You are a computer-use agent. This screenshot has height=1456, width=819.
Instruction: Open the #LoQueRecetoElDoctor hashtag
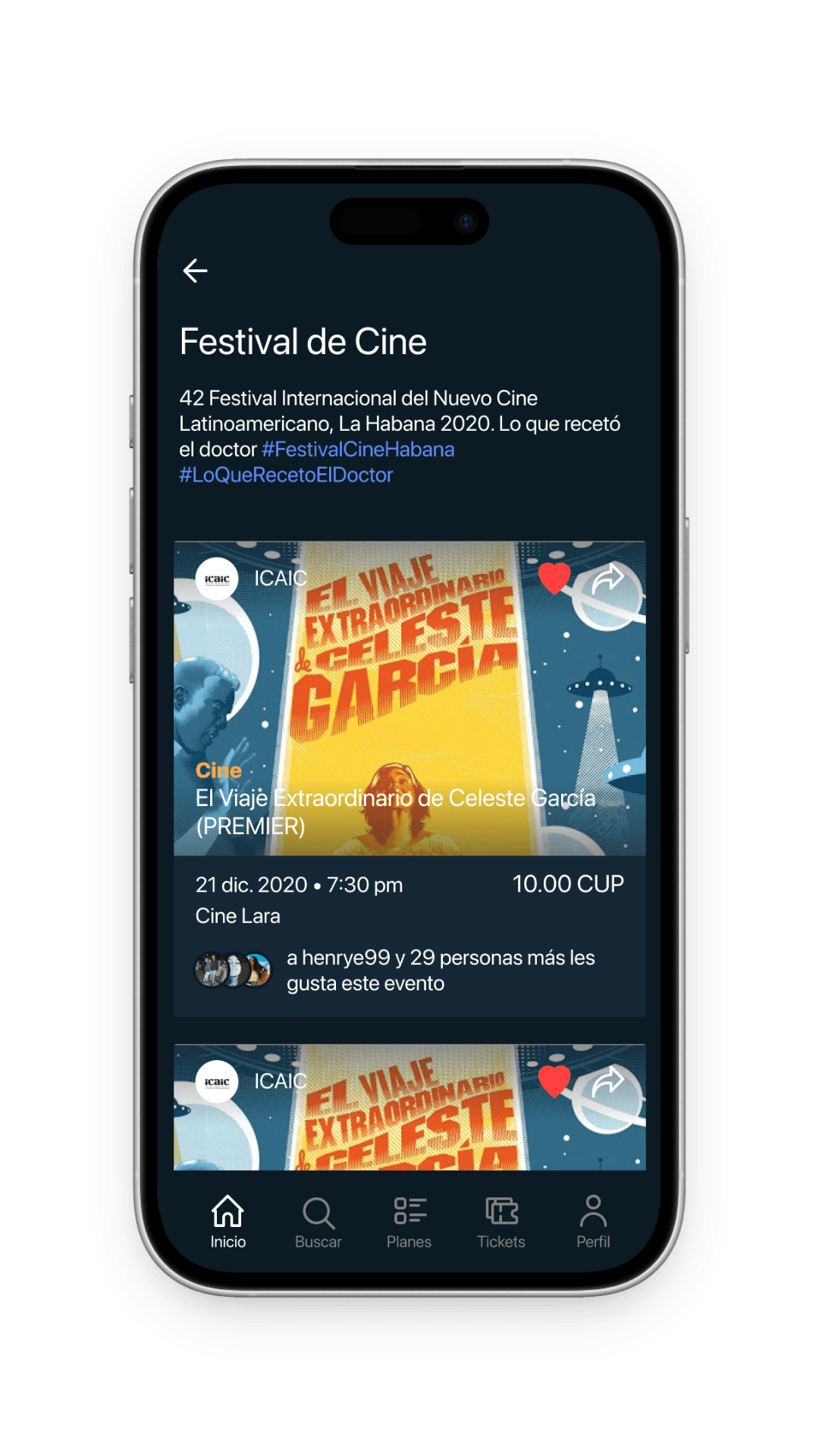coord(286,475)
